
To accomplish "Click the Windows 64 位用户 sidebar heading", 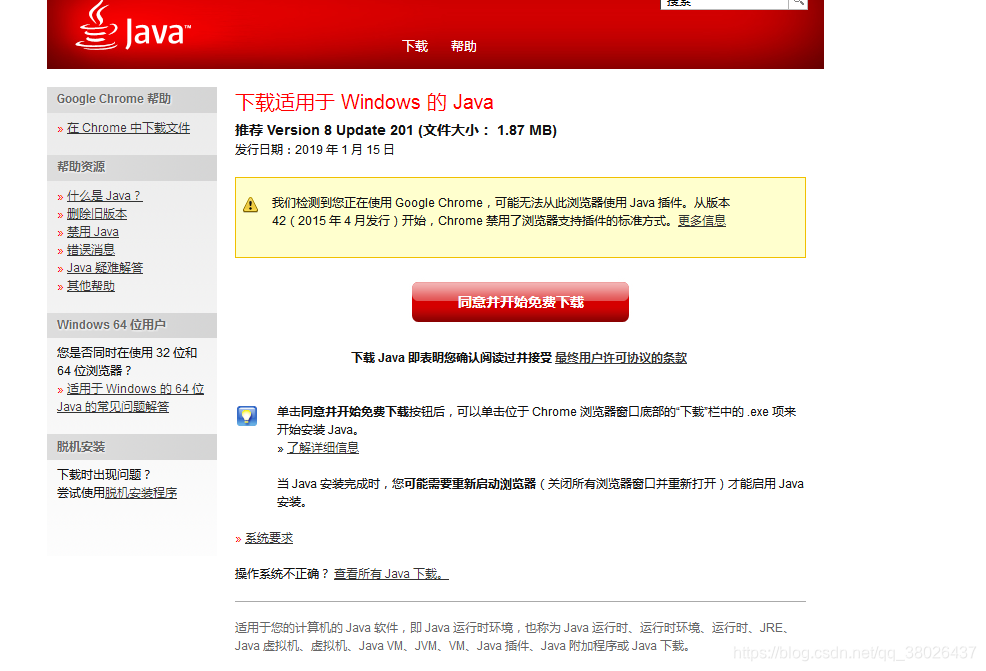I will (111, 324).
